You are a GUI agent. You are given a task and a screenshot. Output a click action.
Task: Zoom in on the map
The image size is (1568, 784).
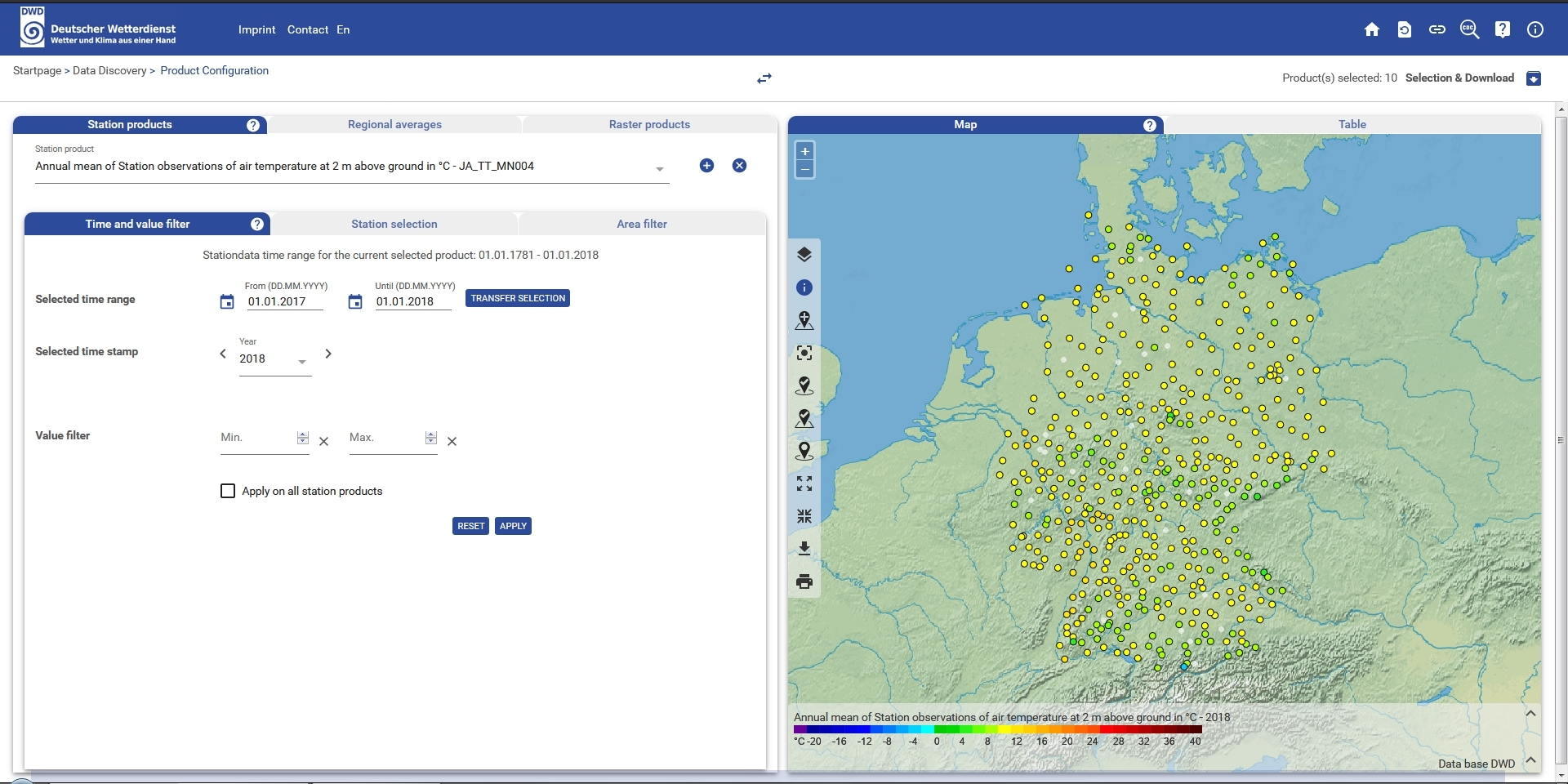tap(804, 151)
